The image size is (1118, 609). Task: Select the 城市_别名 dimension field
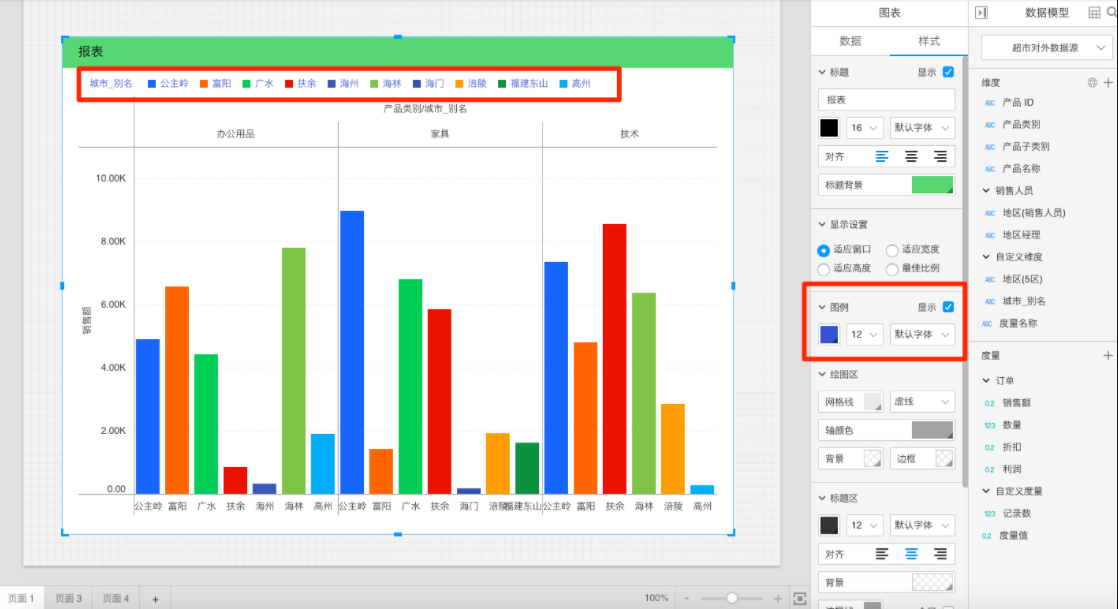click(1024, 301)
